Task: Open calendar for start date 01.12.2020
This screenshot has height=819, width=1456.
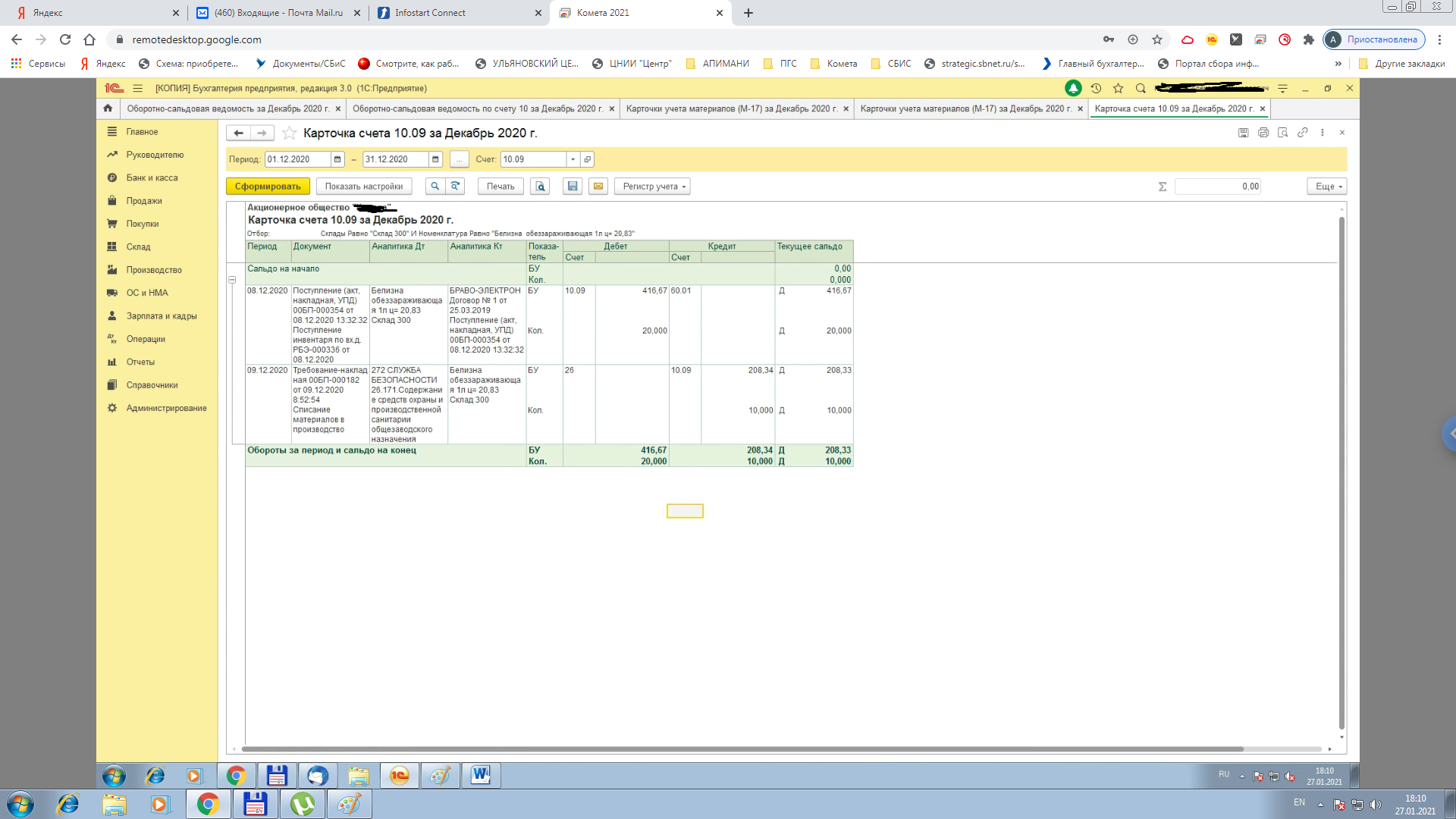Action: tap(337, 159)
